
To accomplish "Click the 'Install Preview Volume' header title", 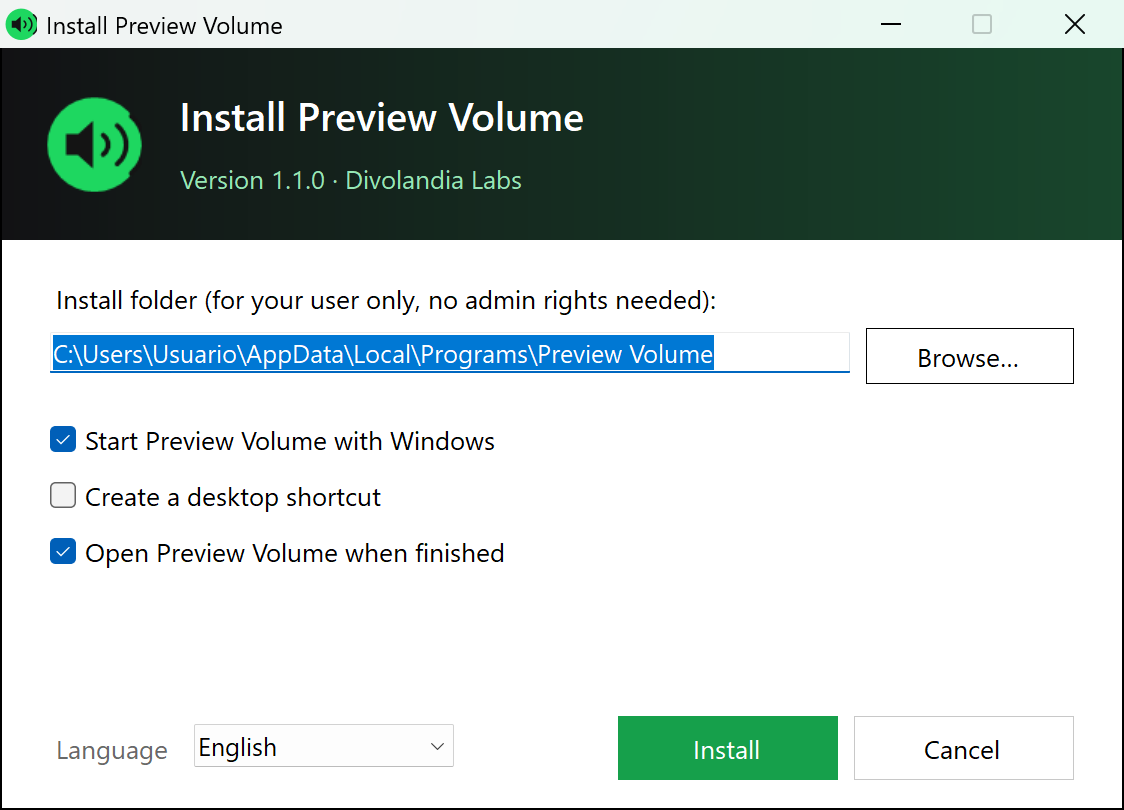I will pos(381,118).
